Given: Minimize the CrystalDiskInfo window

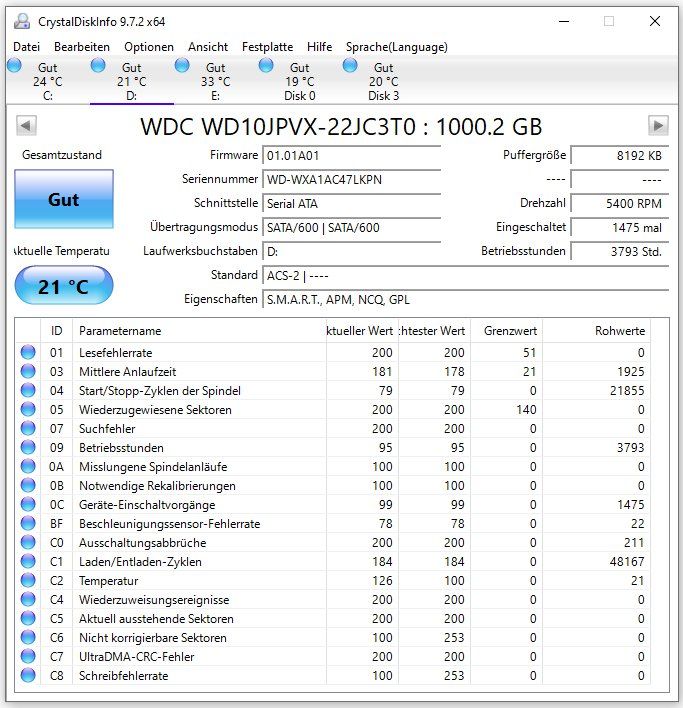Looking at the screenshot, I should point(564,21).
